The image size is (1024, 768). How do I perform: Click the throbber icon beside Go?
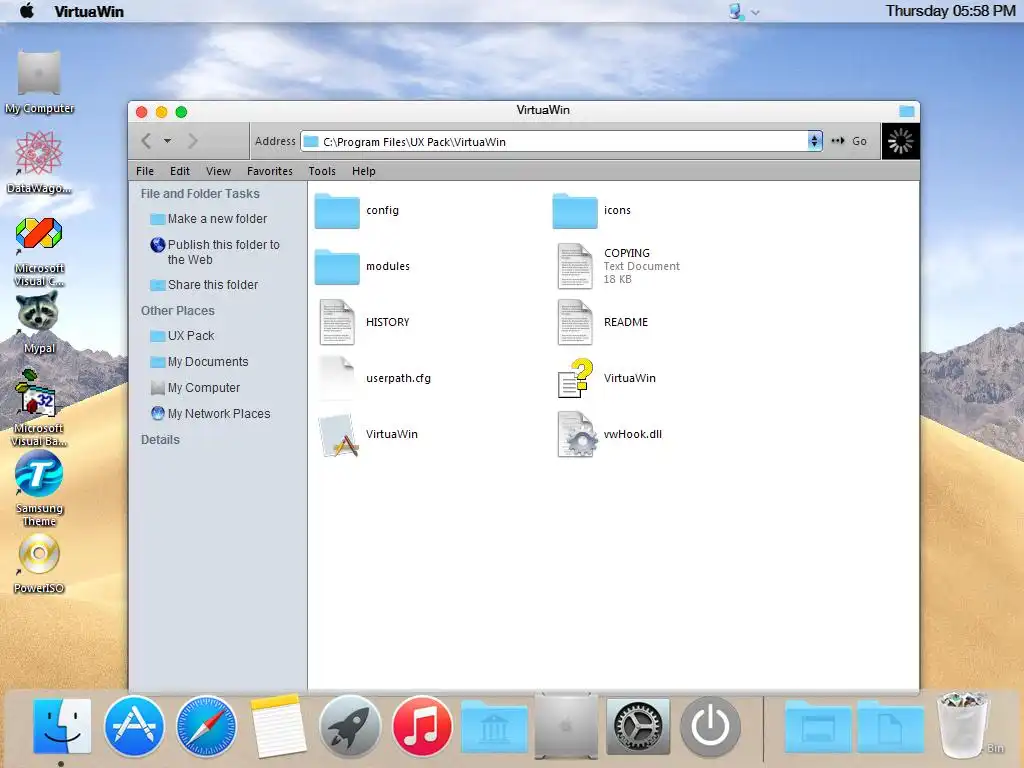(x=901, y=141)
